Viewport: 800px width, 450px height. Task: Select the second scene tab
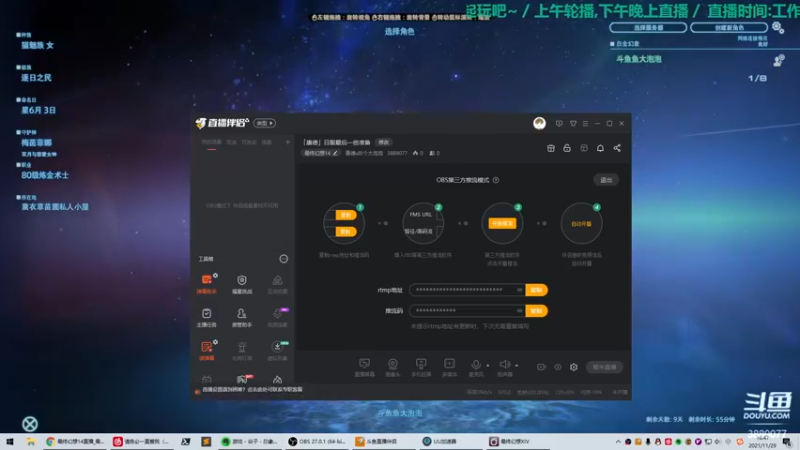(x=232, y=142)
